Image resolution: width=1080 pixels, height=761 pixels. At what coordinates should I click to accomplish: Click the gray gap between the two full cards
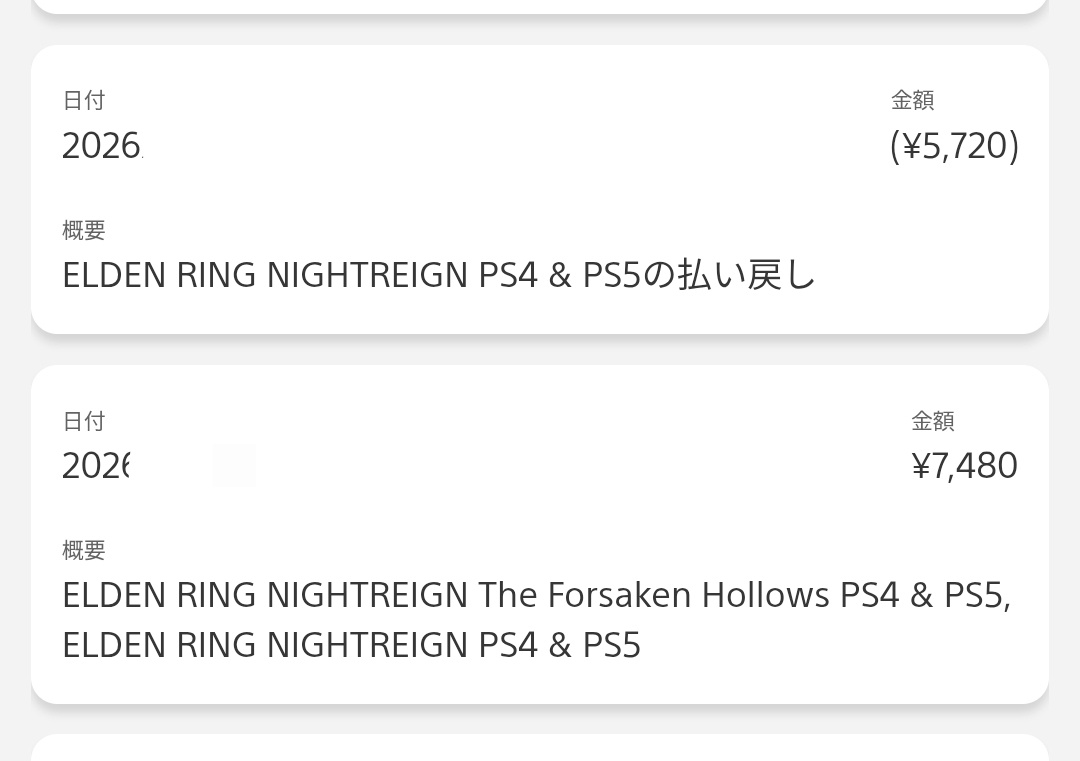point(540,349)
